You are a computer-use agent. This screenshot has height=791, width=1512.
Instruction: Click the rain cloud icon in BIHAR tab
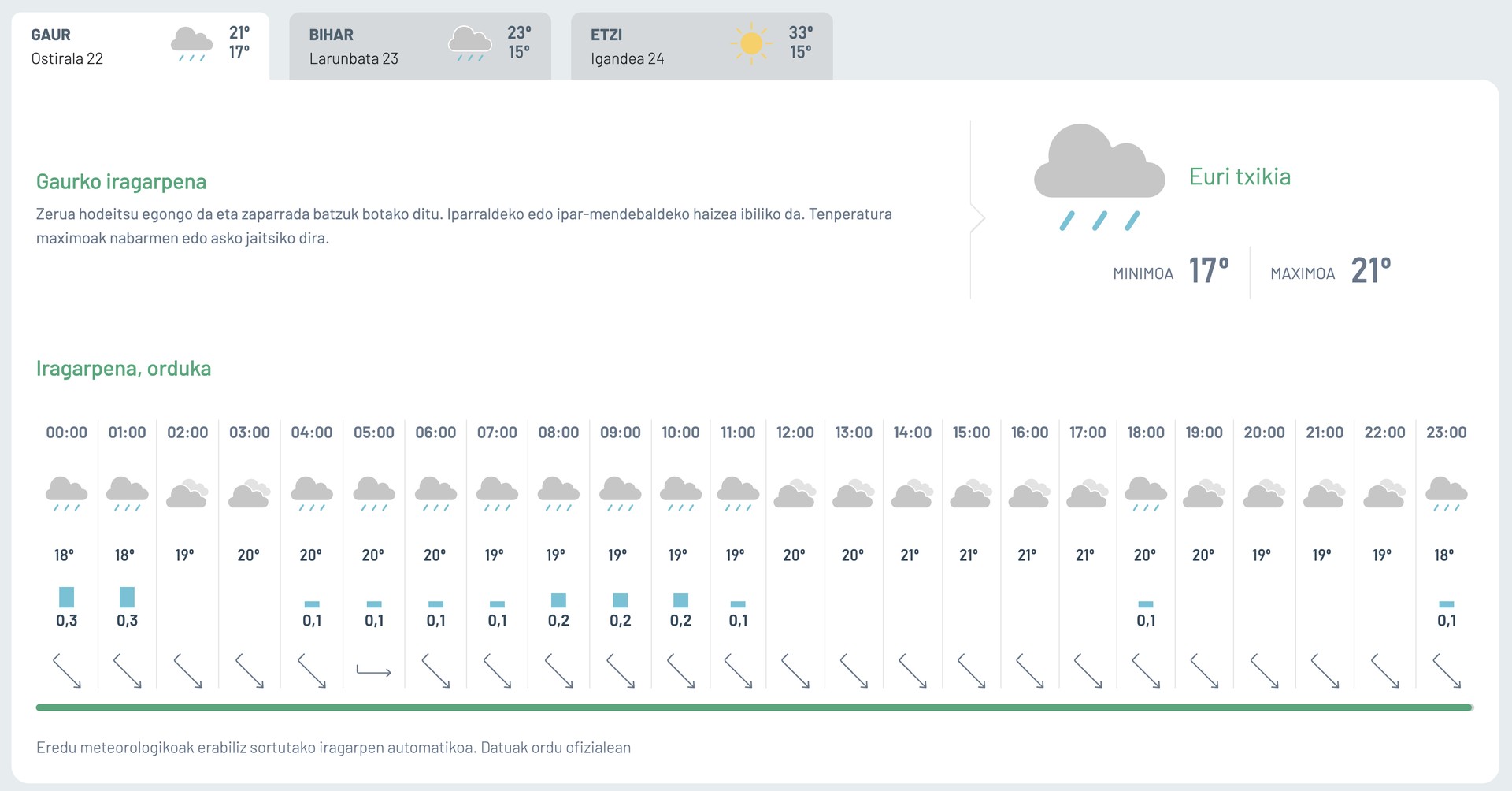click(x=470, y=44)
